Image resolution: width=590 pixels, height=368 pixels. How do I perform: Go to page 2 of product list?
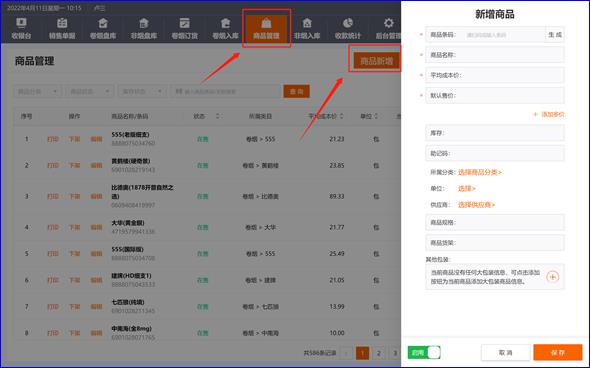[x=379, y=353]
